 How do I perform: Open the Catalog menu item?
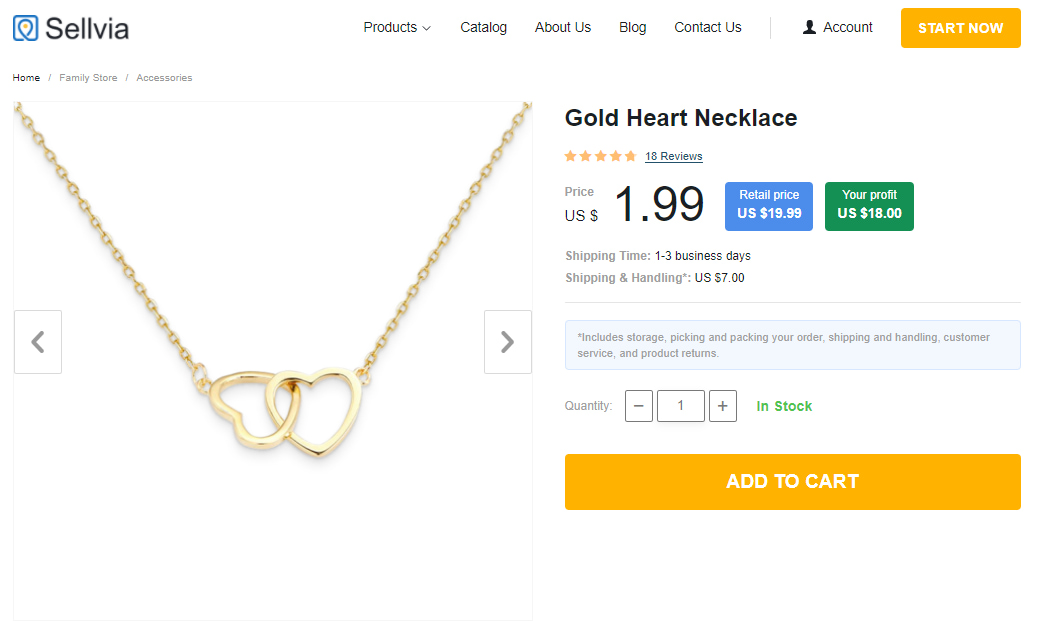(483, 28)
